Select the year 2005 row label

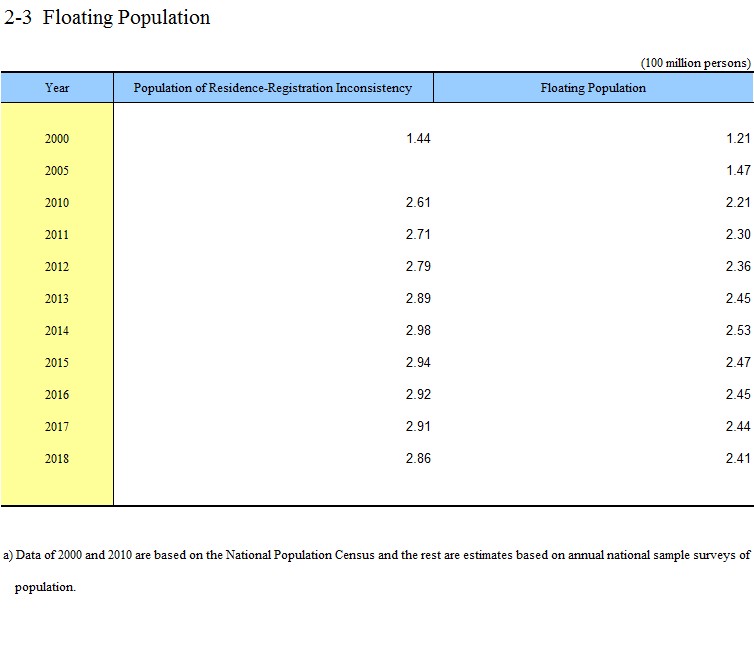point(57,171)
